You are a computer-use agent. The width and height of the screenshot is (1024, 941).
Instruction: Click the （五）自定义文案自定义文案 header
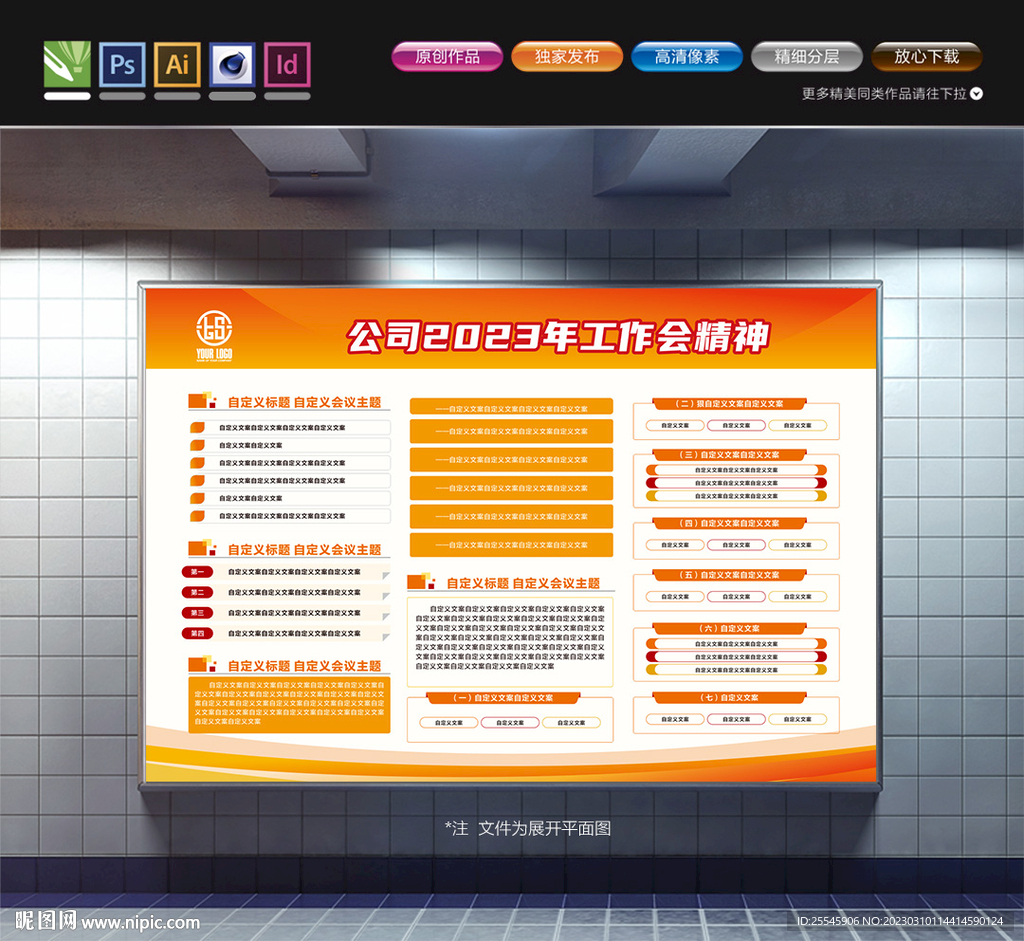pos(729,575)
